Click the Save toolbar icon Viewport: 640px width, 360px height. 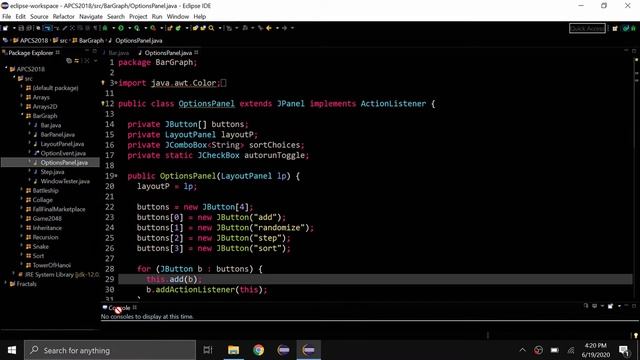21,28
